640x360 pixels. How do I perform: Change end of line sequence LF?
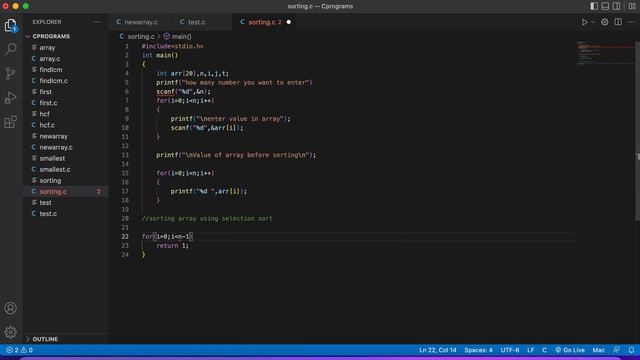[531, 350]
